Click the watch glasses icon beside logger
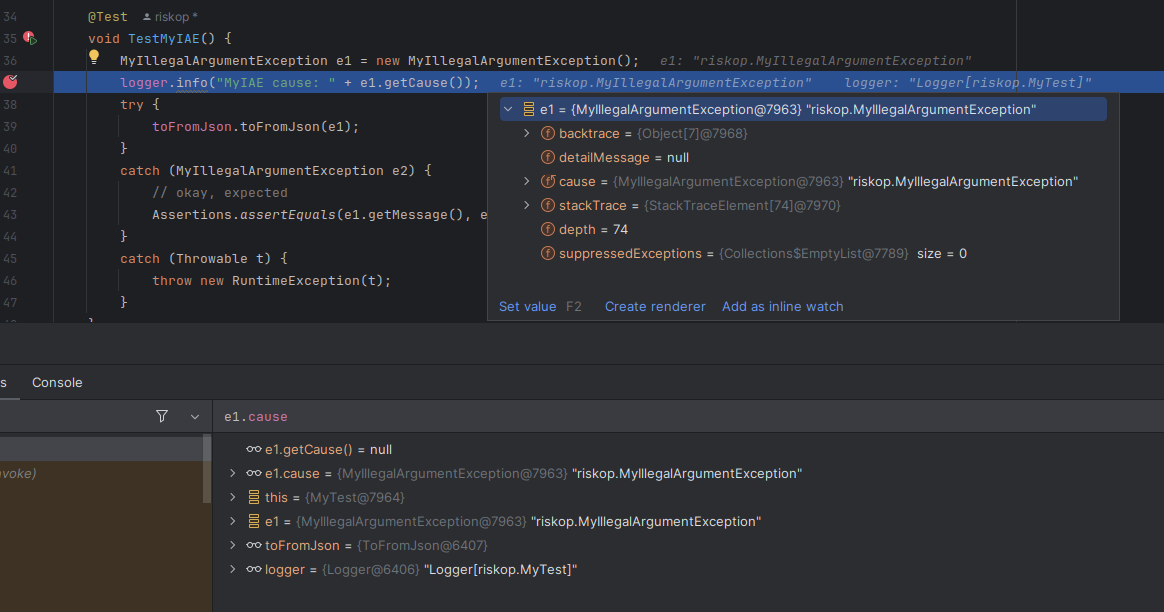This screenshot has height=612, width=1164. click(x=254, y=569)
